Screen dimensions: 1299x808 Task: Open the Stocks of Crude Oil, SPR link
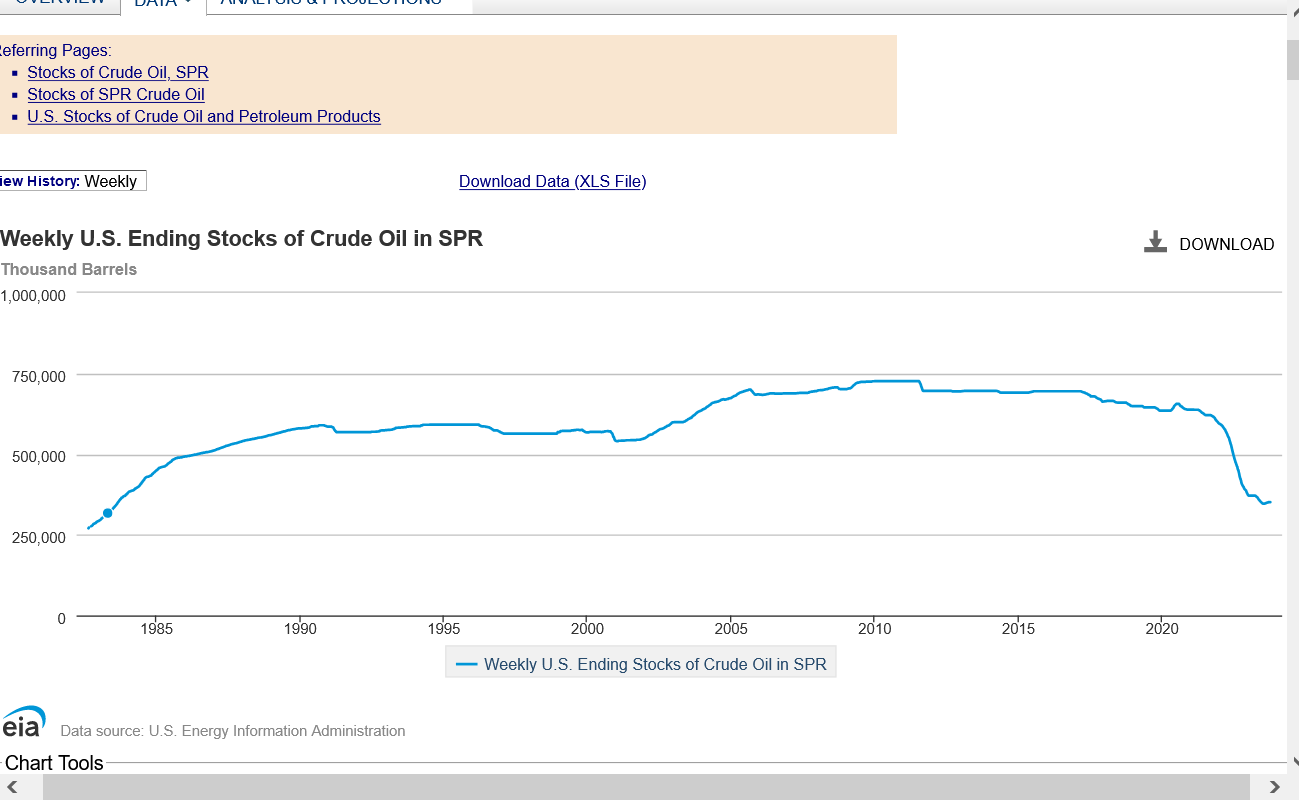(x=118, y=72)
